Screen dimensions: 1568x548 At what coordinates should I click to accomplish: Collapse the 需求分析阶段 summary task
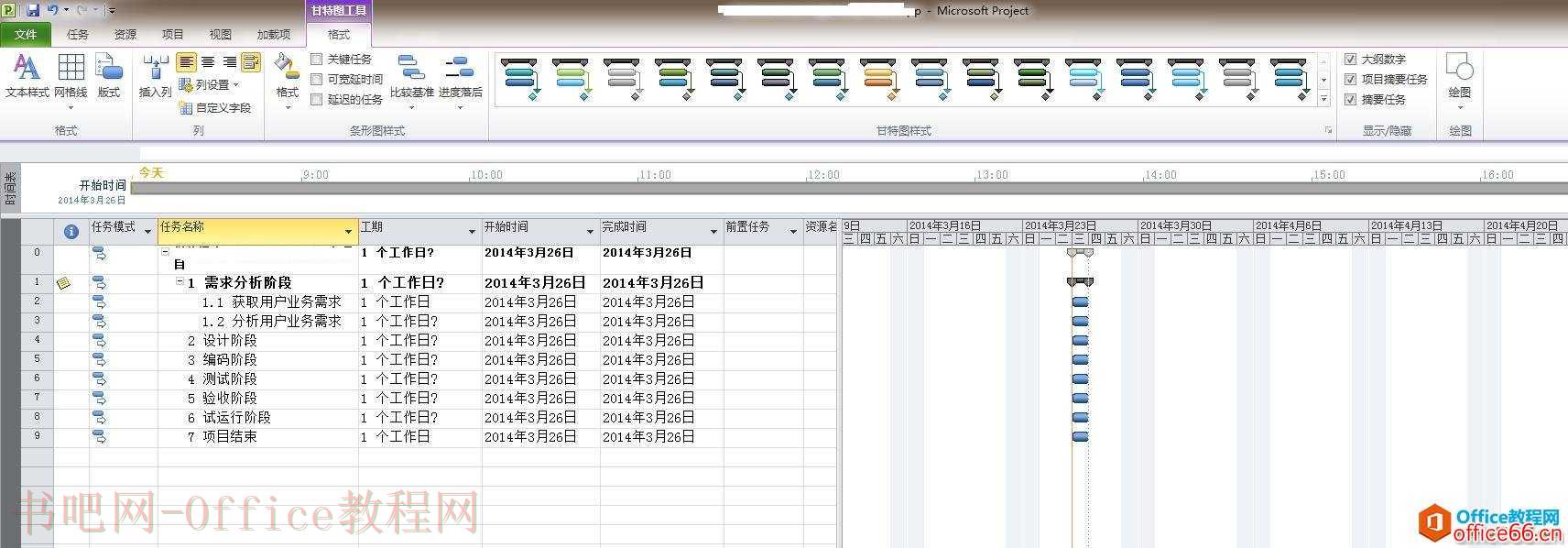click(180, 282)
